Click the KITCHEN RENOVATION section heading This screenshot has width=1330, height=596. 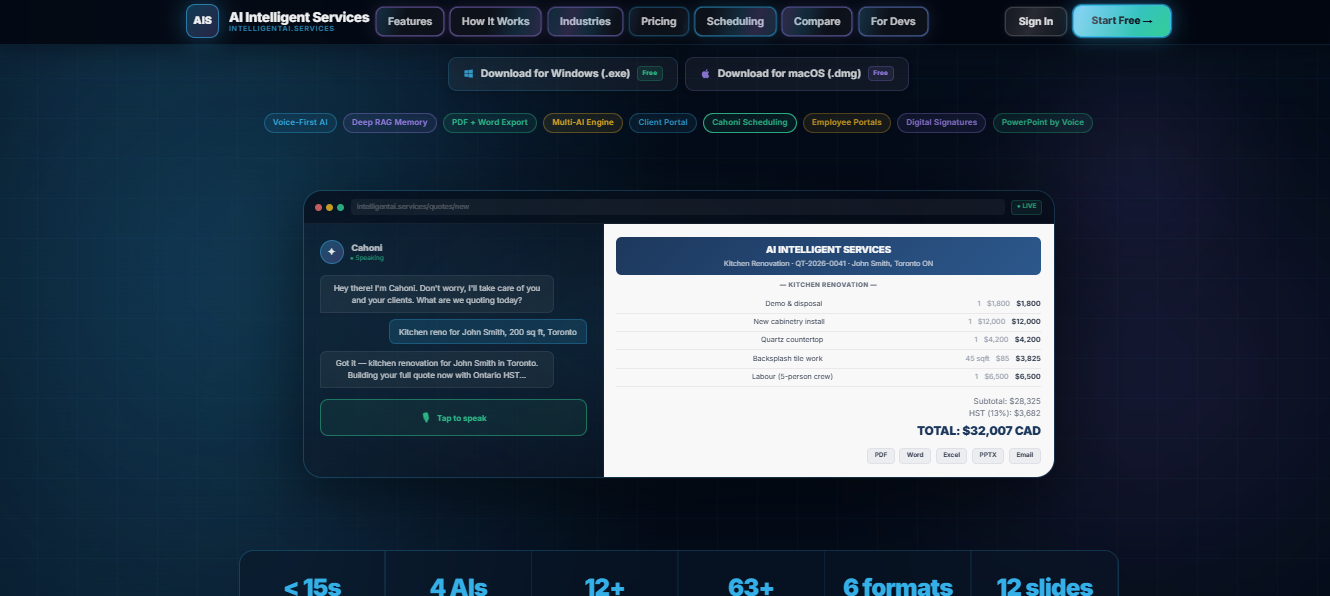pos(828,285)
